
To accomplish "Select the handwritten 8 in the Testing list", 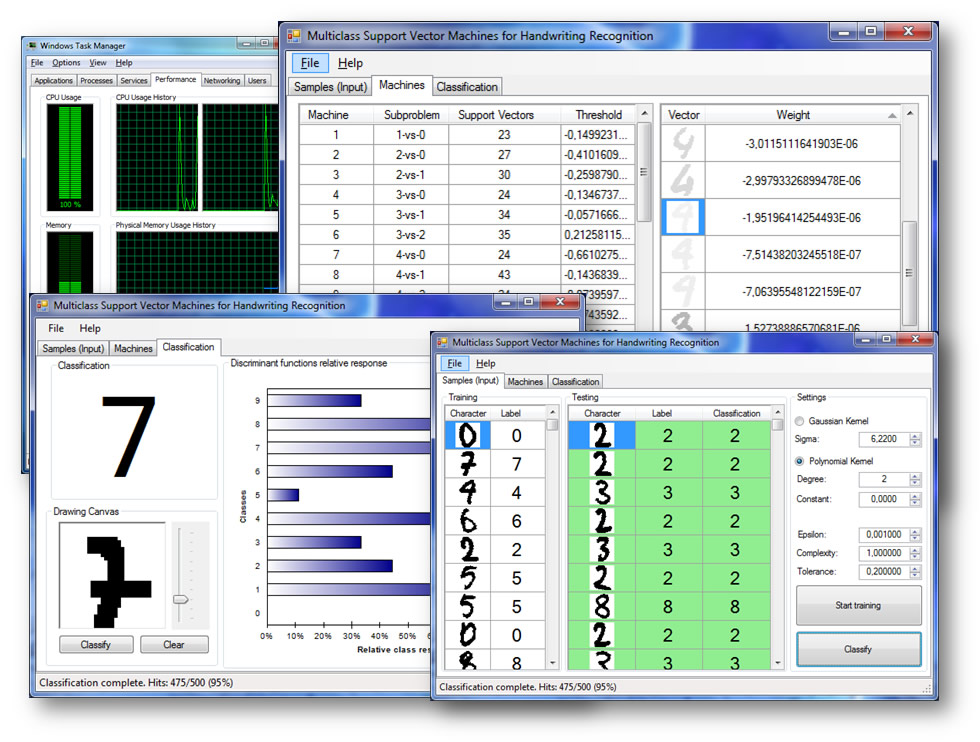I will 601,607.
